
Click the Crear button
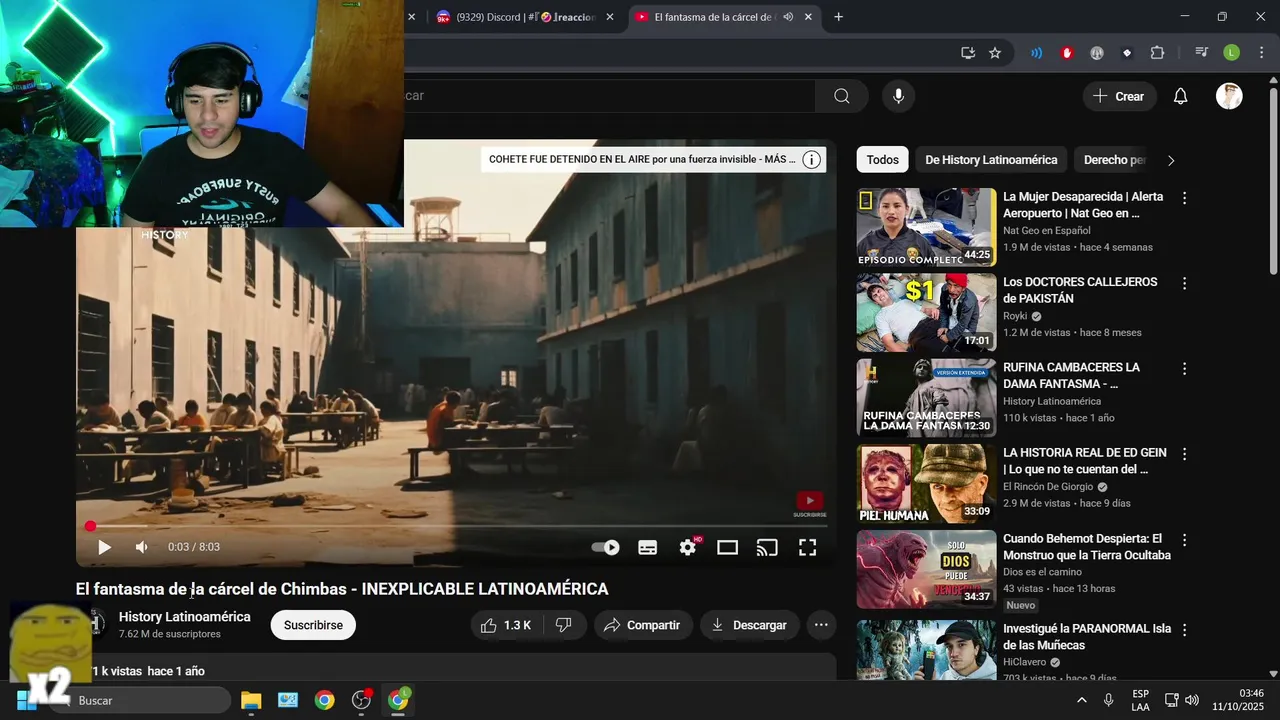tap(1119, 96)
